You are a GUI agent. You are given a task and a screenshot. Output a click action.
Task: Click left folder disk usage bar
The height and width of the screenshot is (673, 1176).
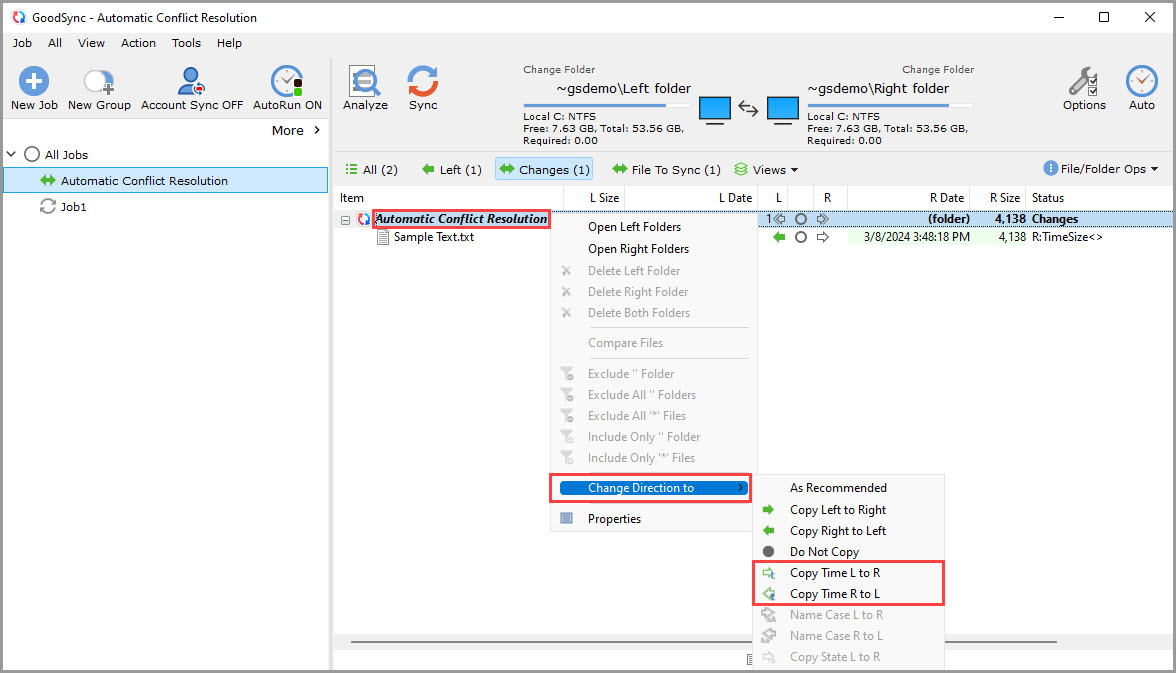click(x=606, y=105)
